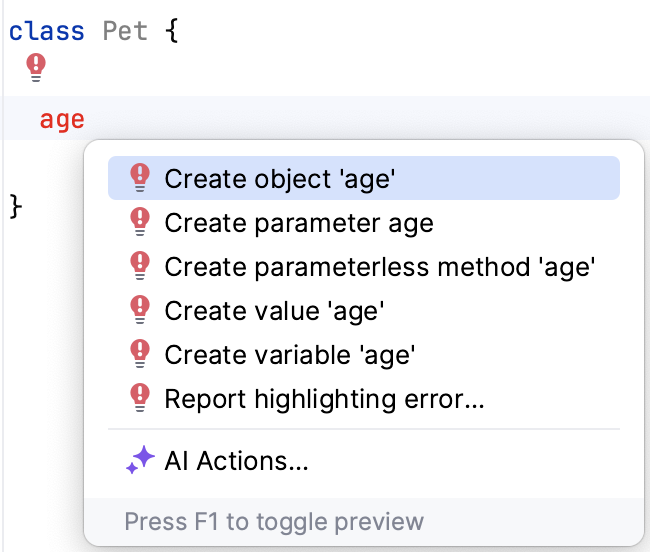Choose Create variable 'age' action

click(x=289, y=355)
